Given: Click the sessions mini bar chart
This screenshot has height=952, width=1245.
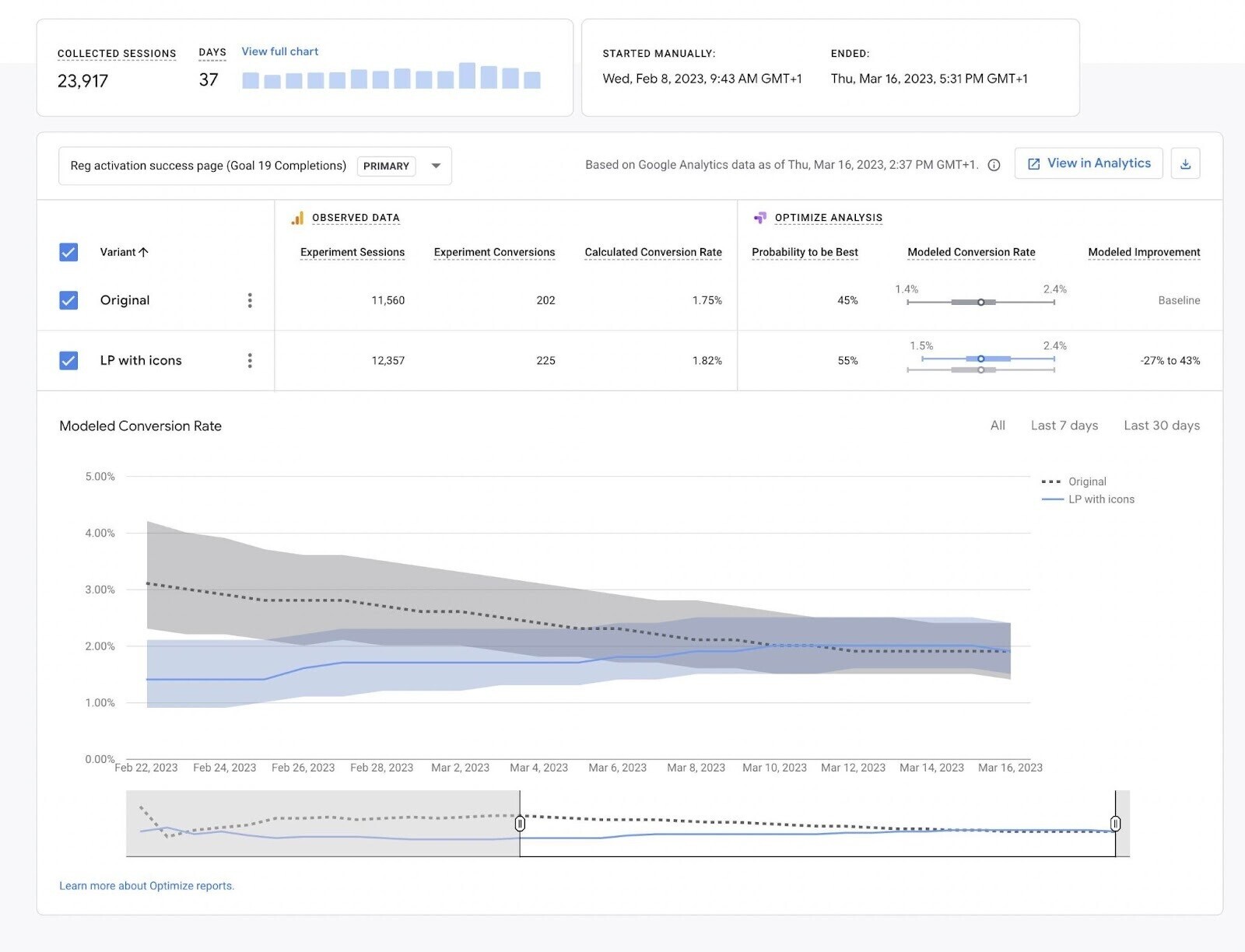Looking at the screenshot, I should pyautogui.click(x=391, y=76).
